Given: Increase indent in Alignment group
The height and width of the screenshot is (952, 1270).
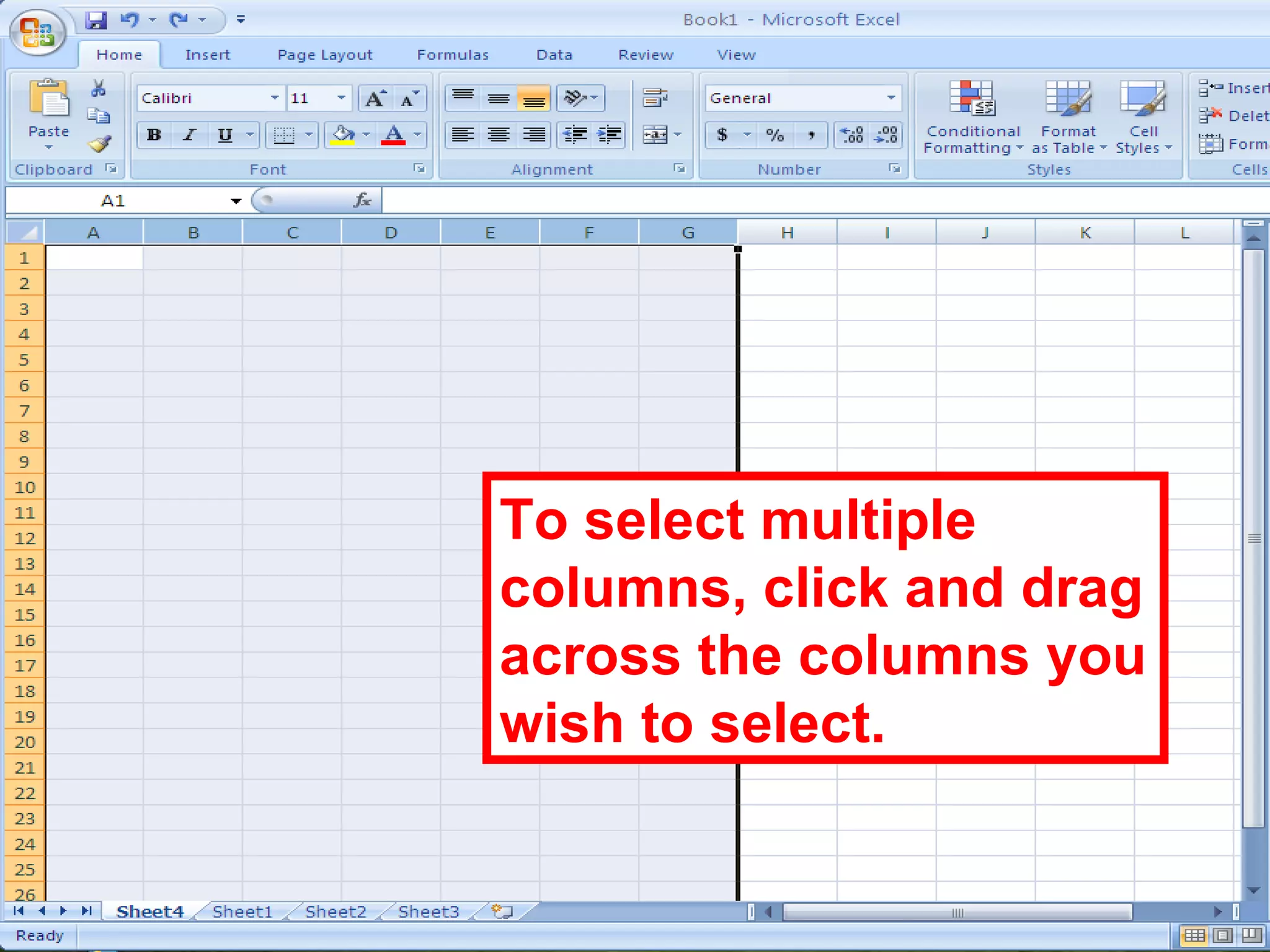Looking at the screenshot, I should [x=610, y=134].
